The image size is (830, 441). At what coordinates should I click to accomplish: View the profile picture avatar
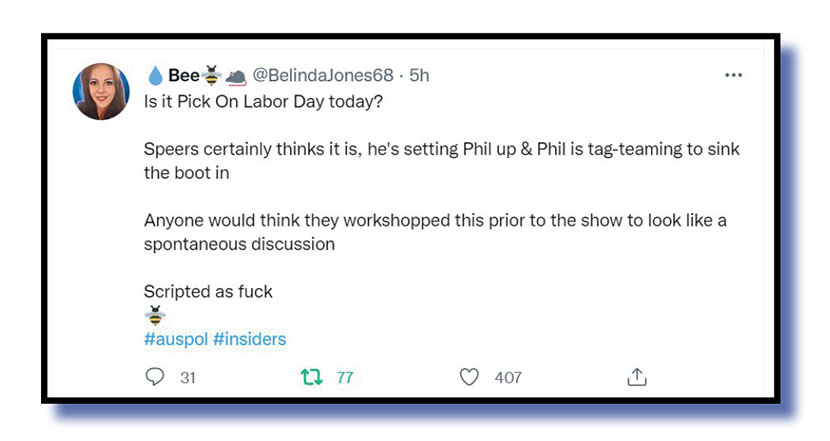[x=101, y=92]
